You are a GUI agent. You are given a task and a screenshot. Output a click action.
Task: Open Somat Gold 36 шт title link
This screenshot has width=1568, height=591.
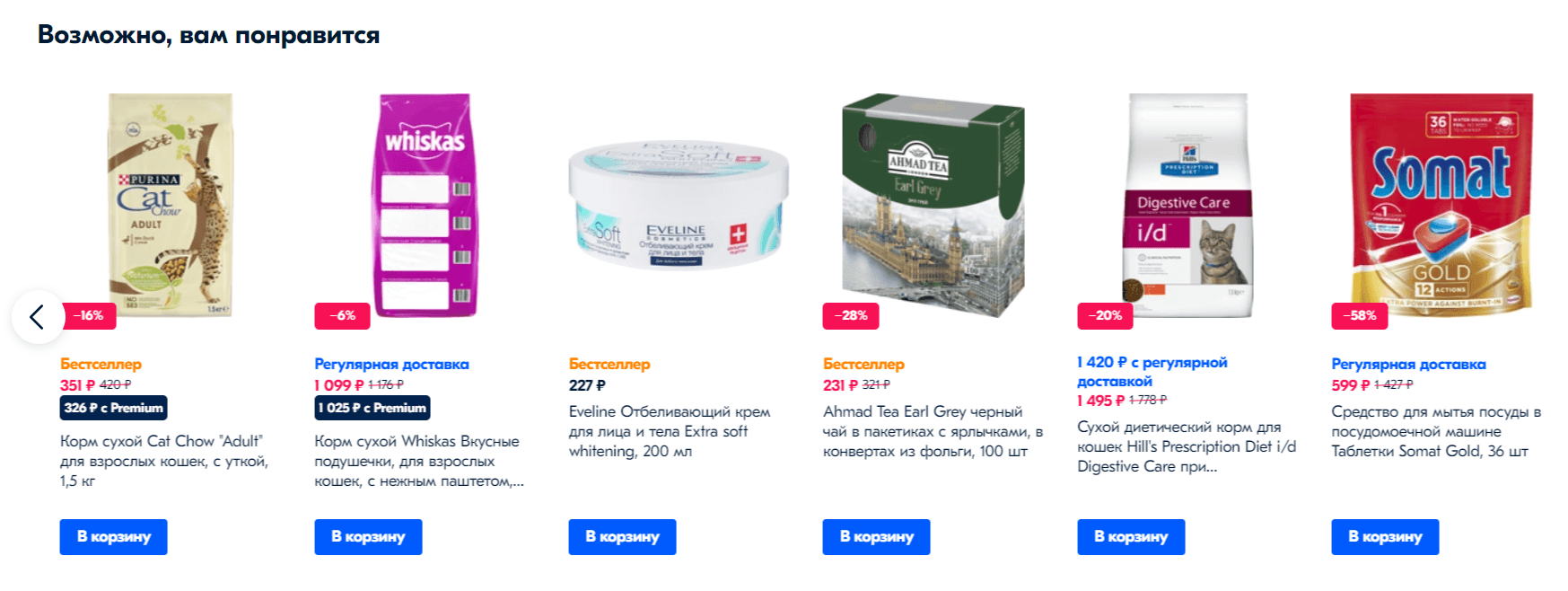pos(1436,431)
